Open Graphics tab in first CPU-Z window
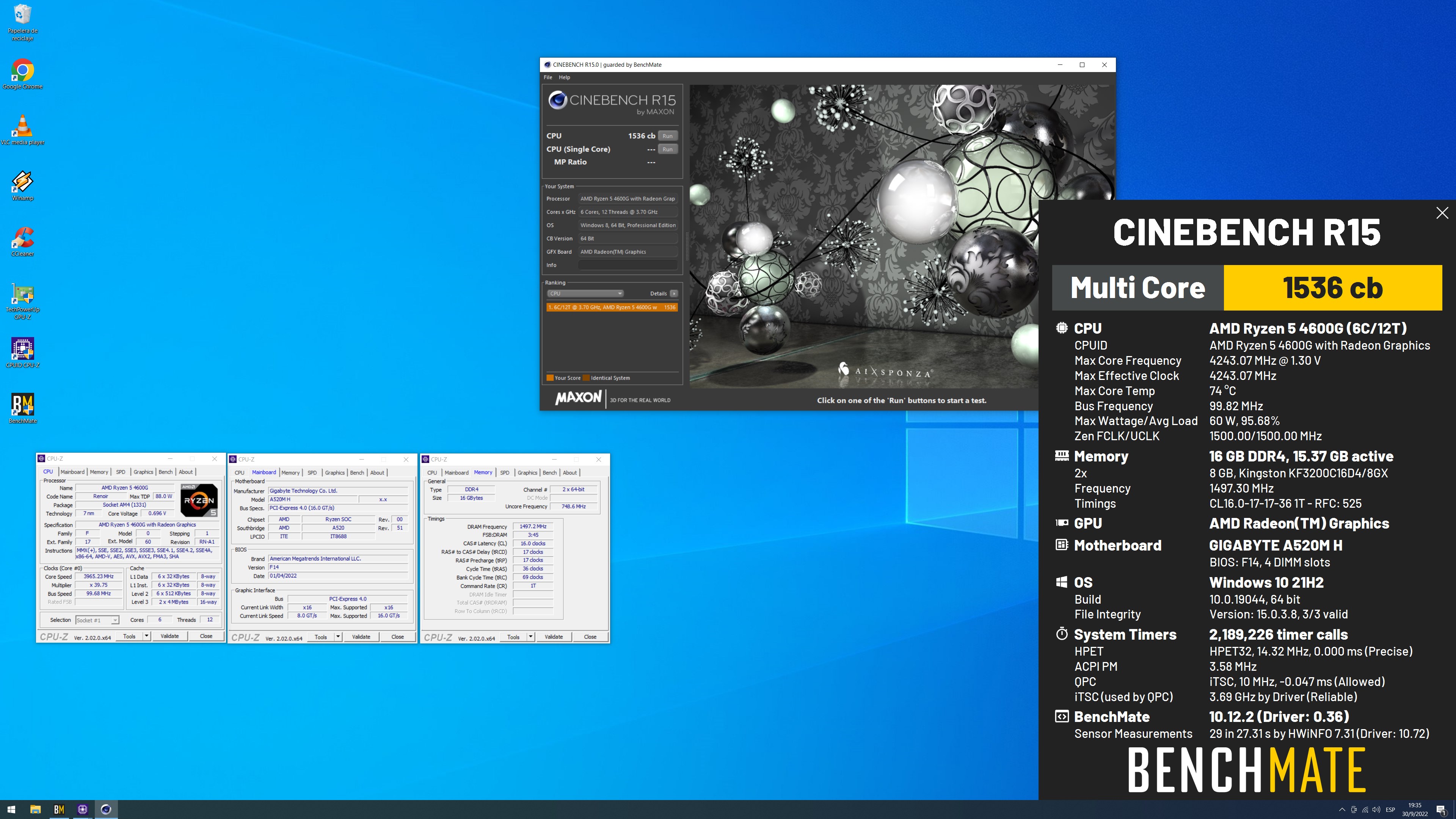The image size is (1456, 819). pos(143,472)
